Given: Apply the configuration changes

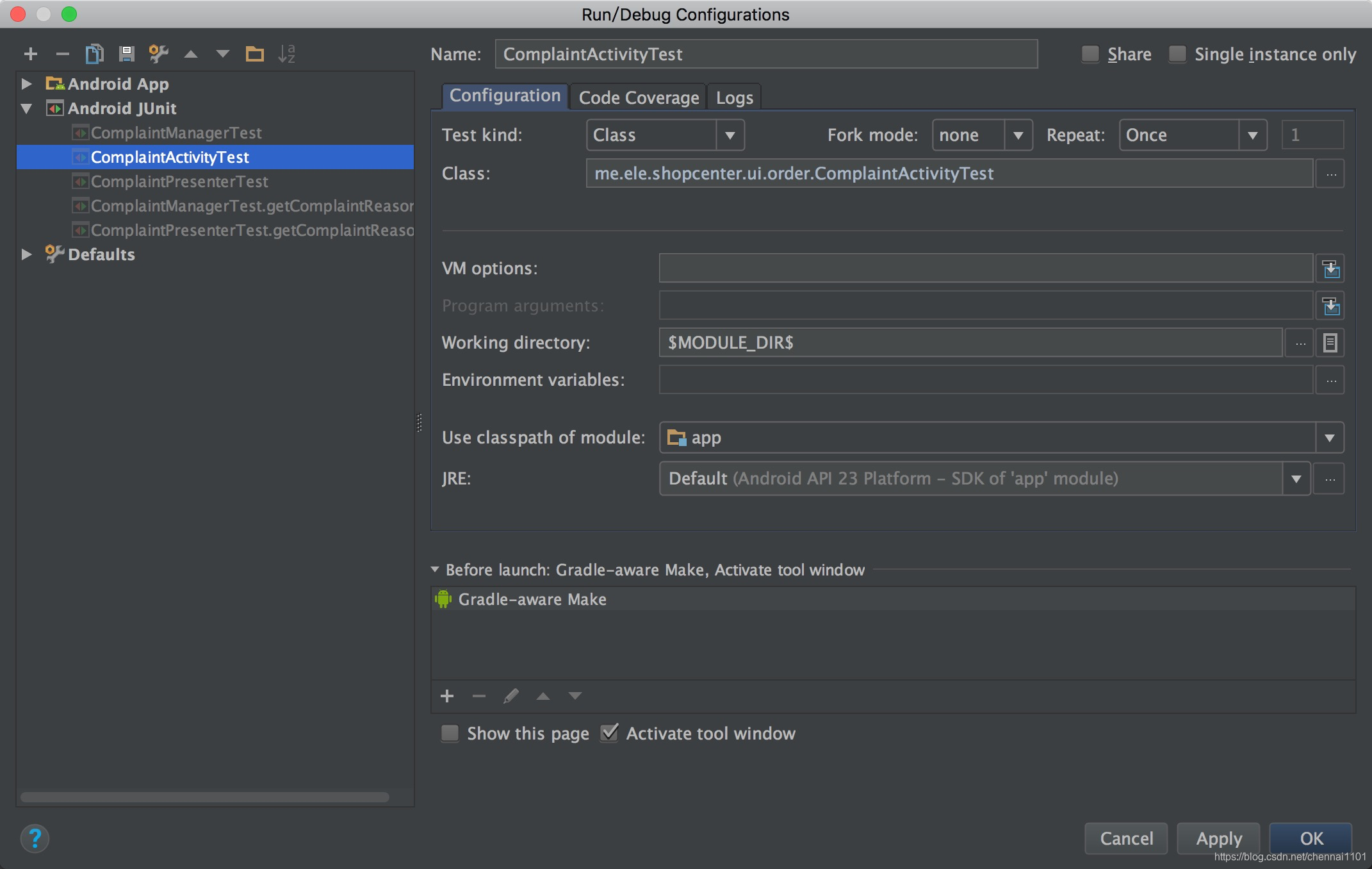Looking at the screenshot, I should tap(1218, 838).
